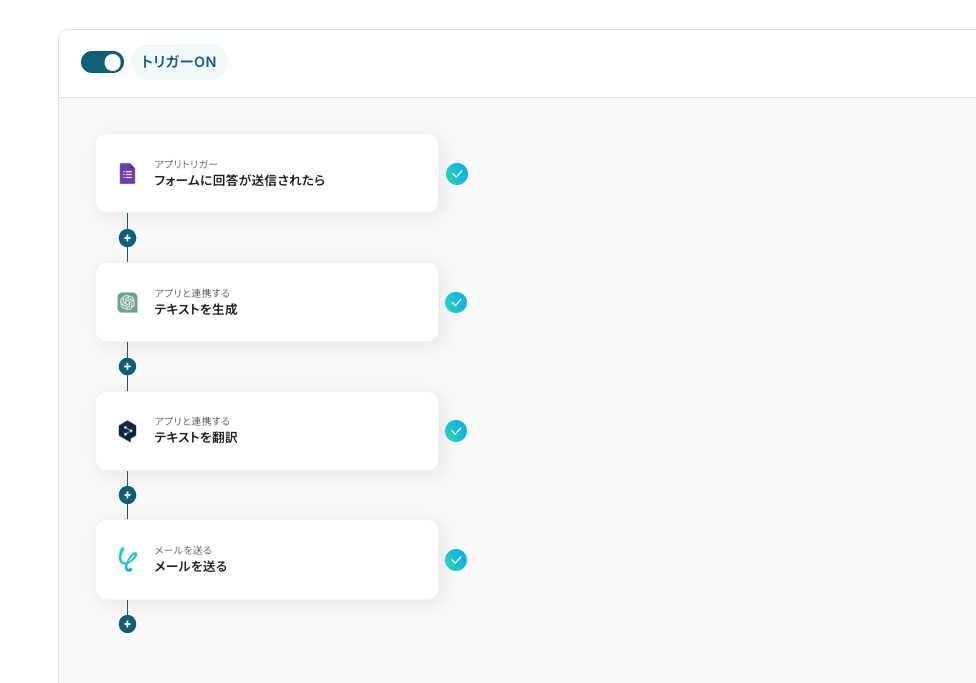976x683 pixels.
Task: Click the checkmark next to フォームに回答が送信されたら
Action: pyautogui.click(x=457, y=174)
